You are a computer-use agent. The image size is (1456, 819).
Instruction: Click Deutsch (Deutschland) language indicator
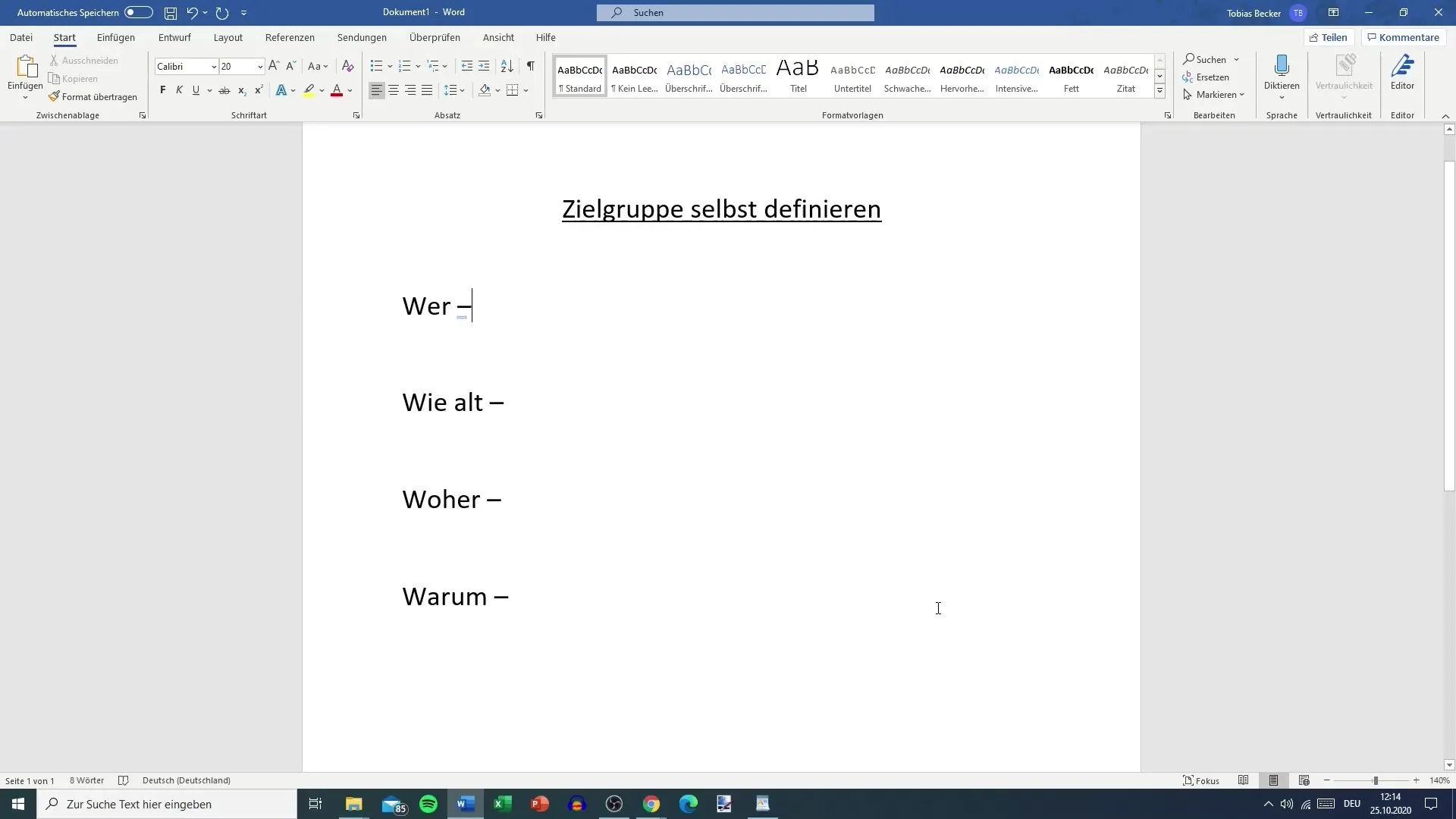click(x=187, y=780)
